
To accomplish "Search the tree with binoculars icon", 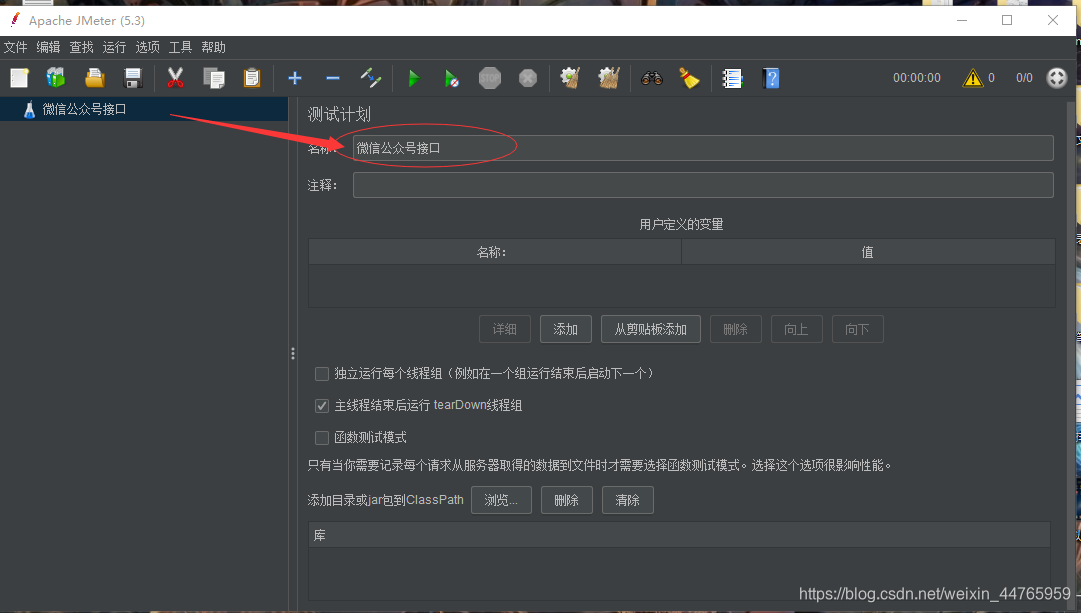I will pyautogui.click(x=651, y=78).
